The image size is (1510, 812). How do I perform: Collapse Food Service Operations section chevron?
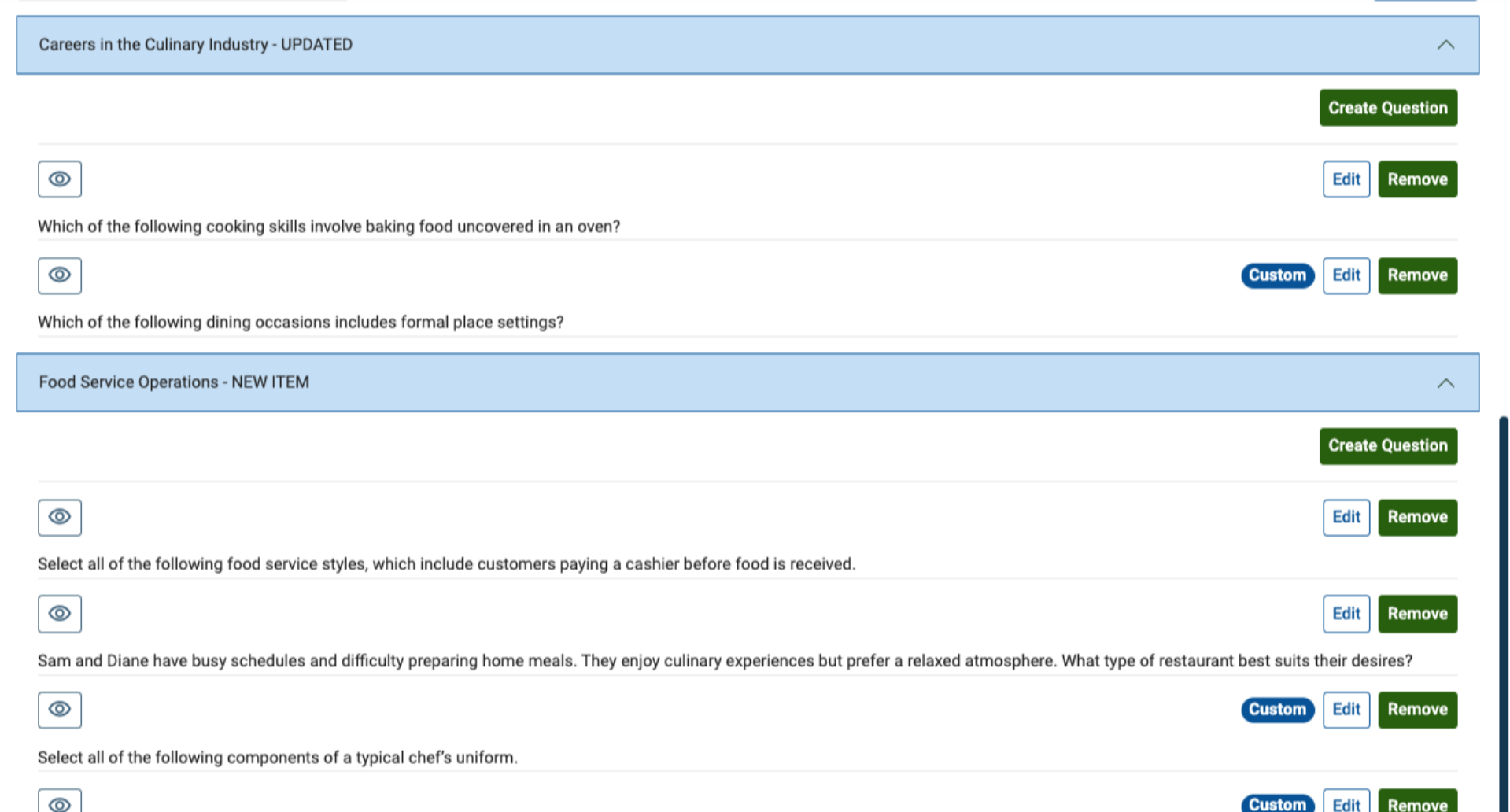click(x=1445, y=383)
